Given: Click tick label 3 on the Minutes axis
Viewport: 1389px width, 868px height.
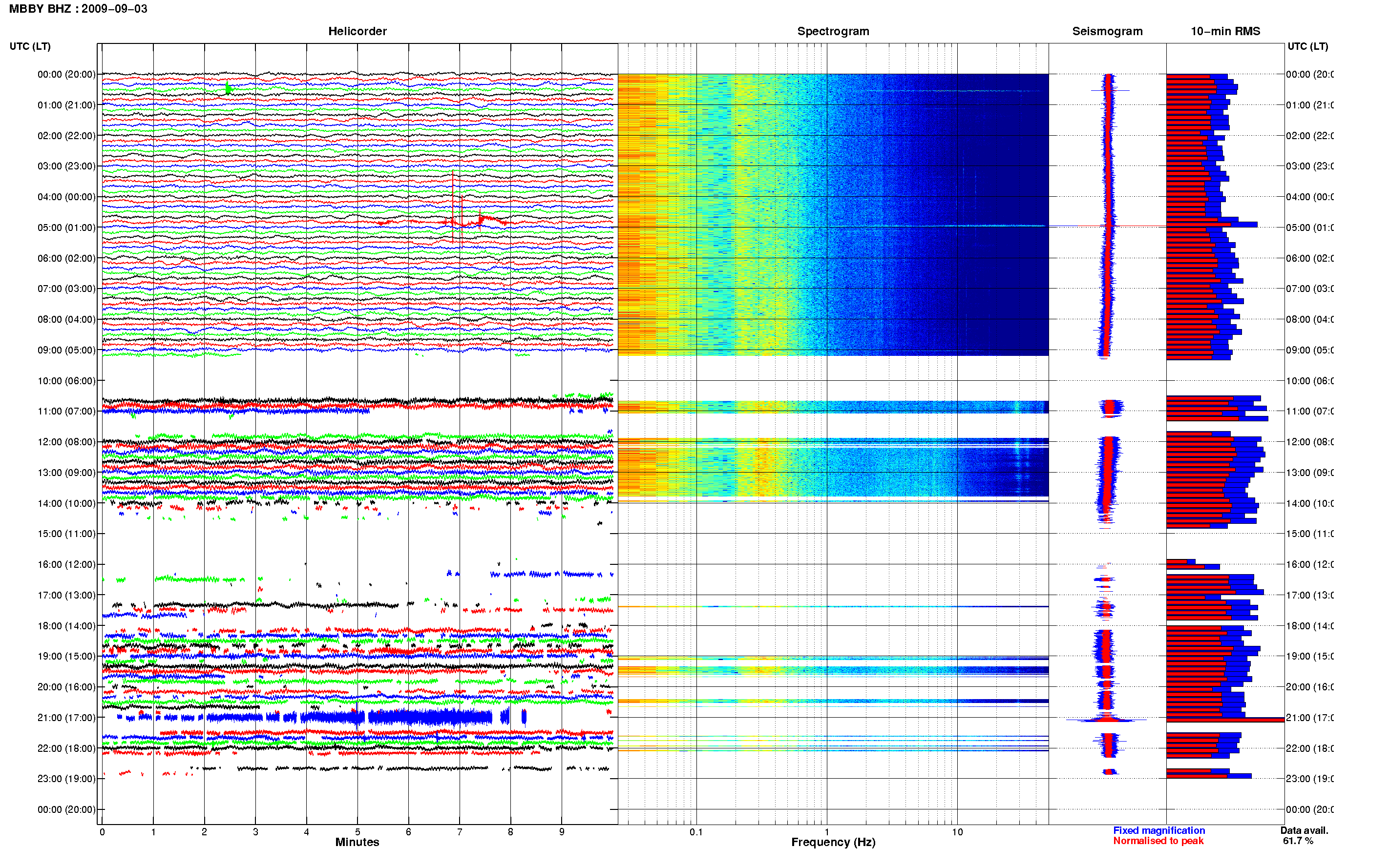Looking at the screenshot, I should pyautogui.click(x=255, y=832).
